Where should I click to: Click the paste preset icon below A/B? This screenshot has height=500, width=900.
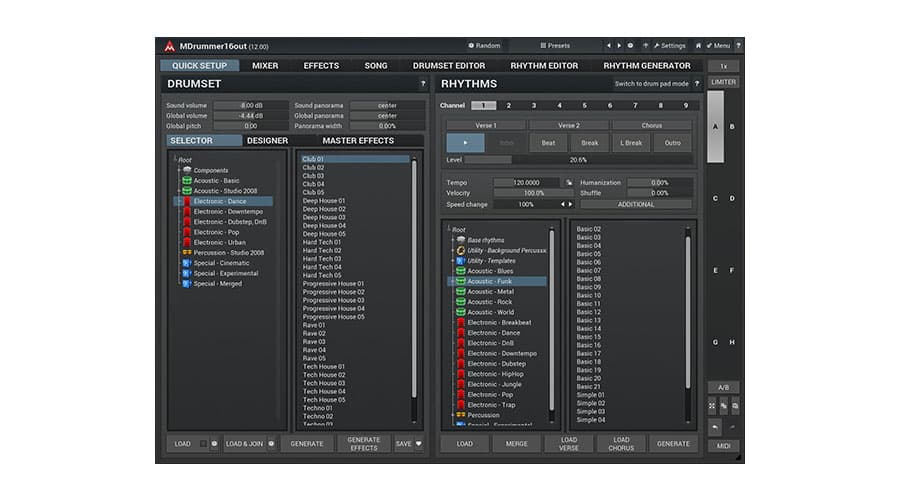tap(735, 406)
